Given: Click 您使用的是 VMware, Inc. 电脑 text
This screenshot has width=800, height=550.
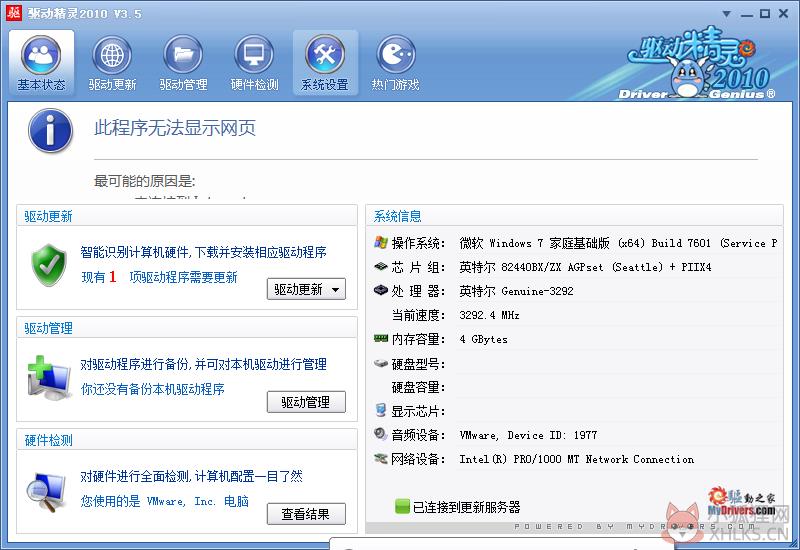Looking at the screenshot, I should click(x=164, y=501).
